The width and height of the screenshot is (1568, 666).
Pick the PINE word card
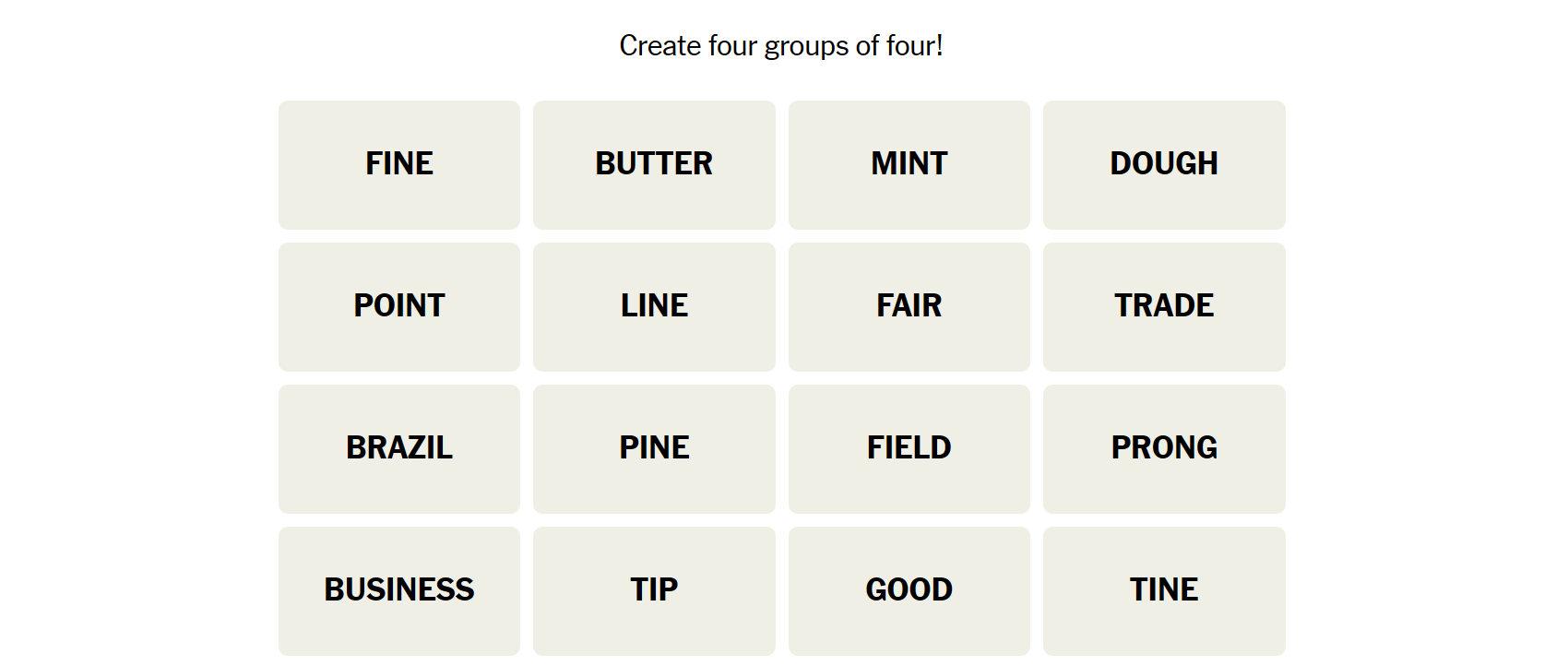[x=654, y=448]
